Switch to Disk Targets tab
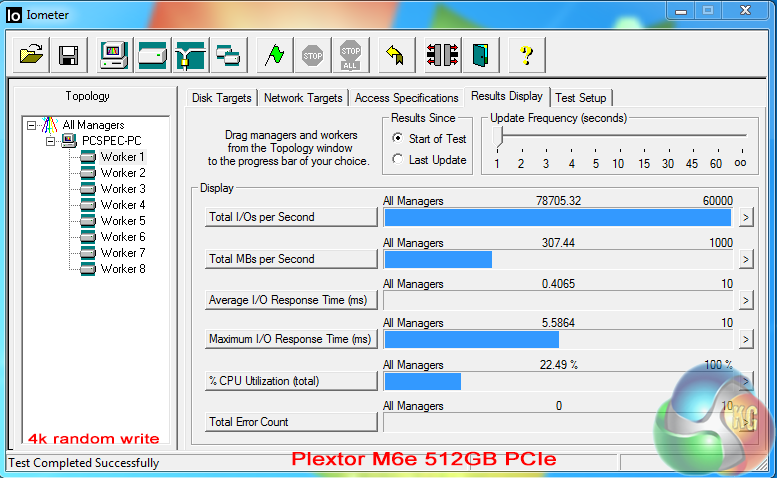The image size is (777, 478). tap(222, 98)
